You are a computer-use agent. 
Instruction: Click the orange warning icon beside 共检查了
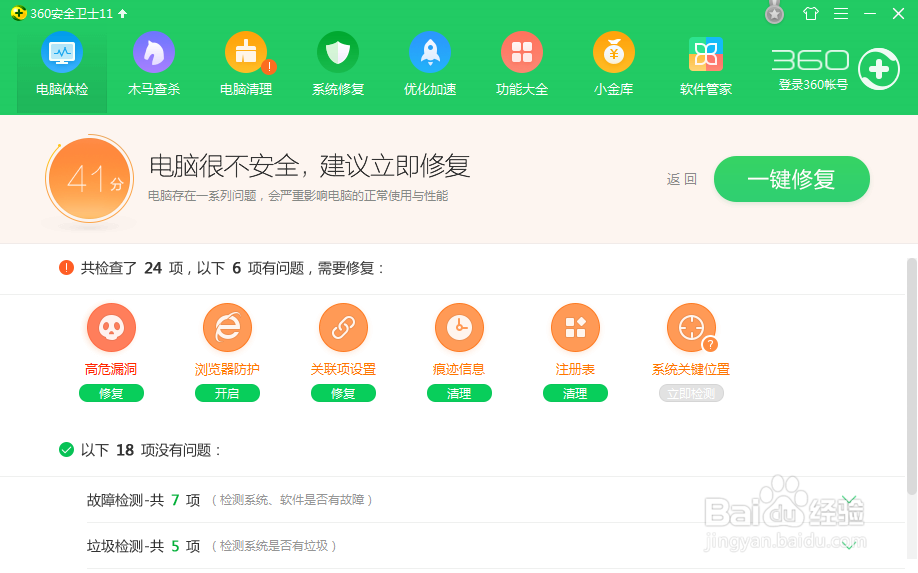pos(66,268)
